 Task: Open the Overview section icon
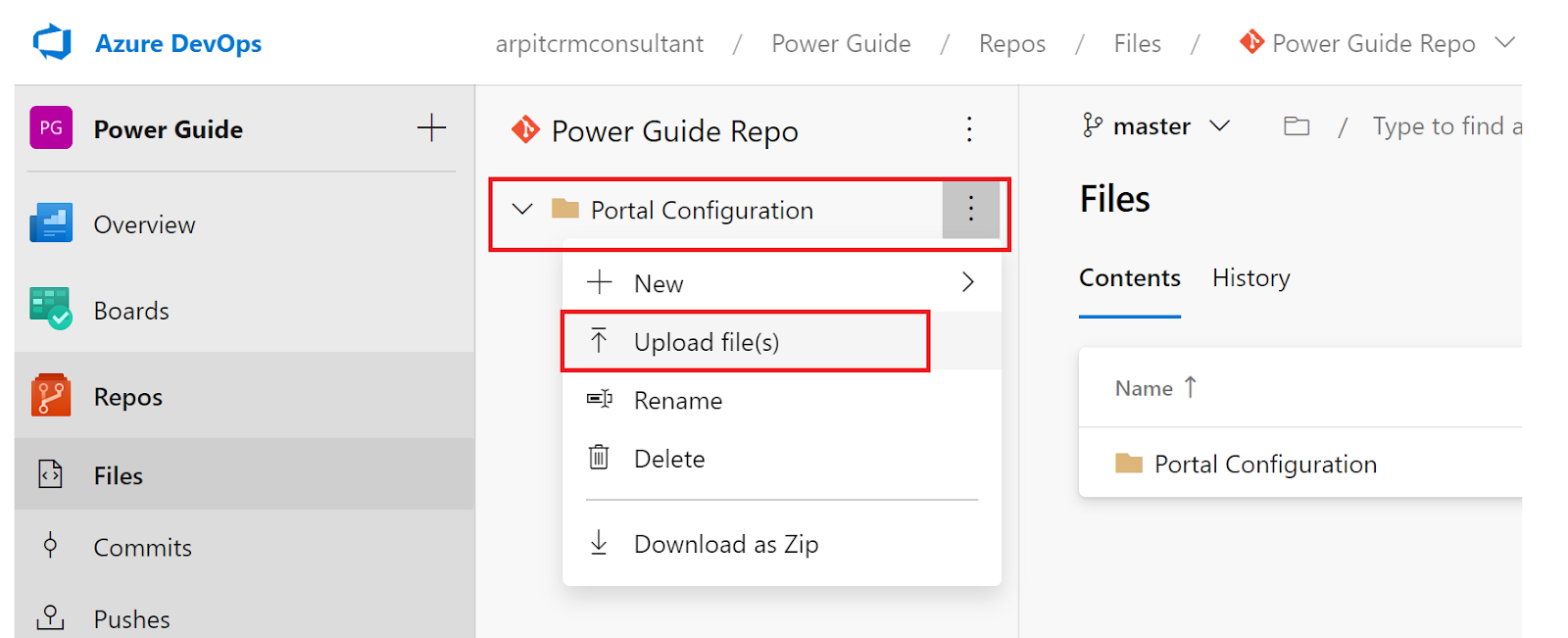click(x=50, y=224)
